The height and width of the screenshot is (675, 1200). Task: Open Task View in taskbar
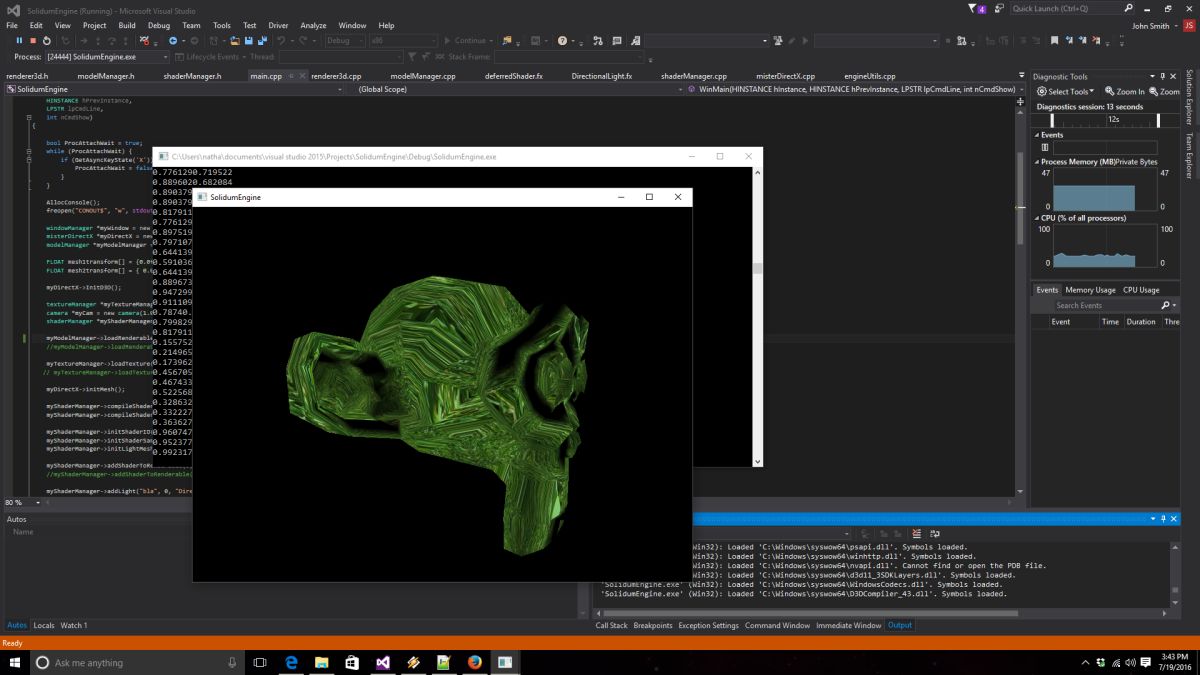[x=260, y=662]
